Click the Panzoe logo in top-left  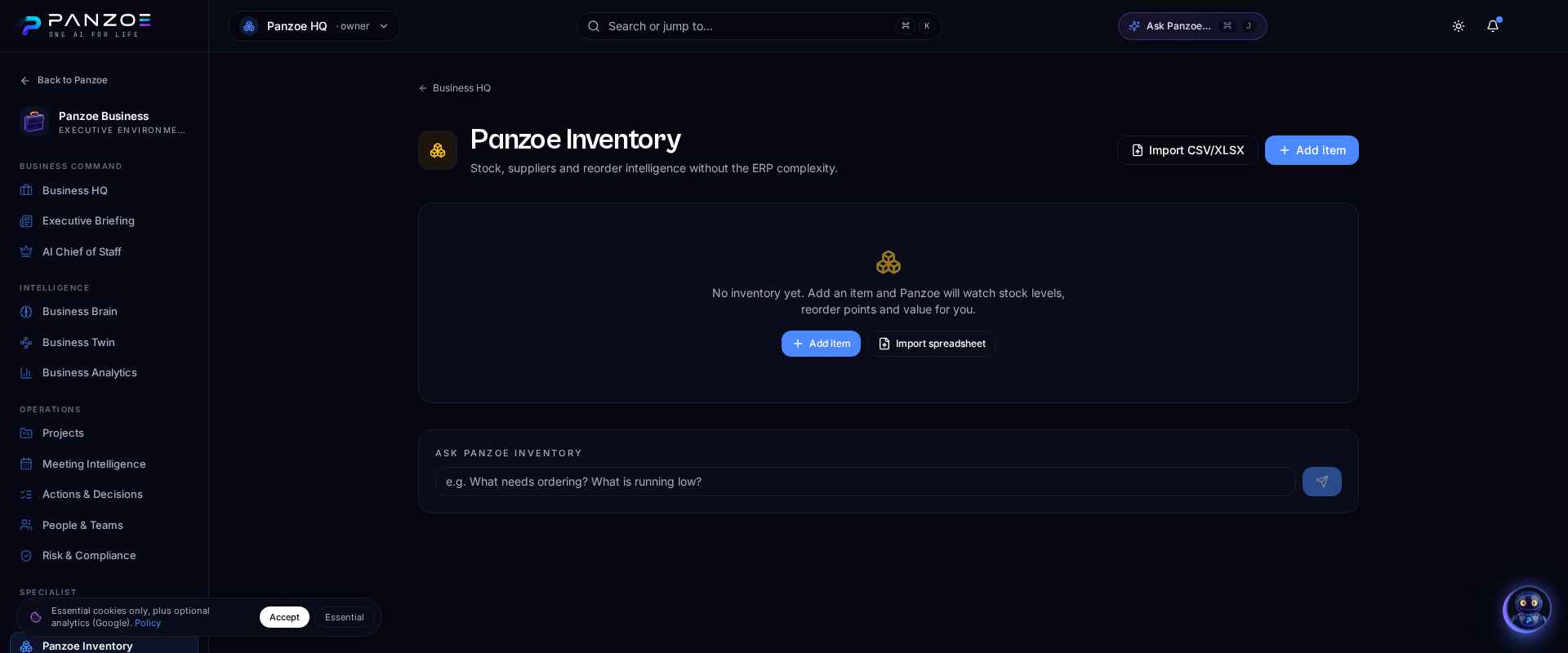coord(85,25)
